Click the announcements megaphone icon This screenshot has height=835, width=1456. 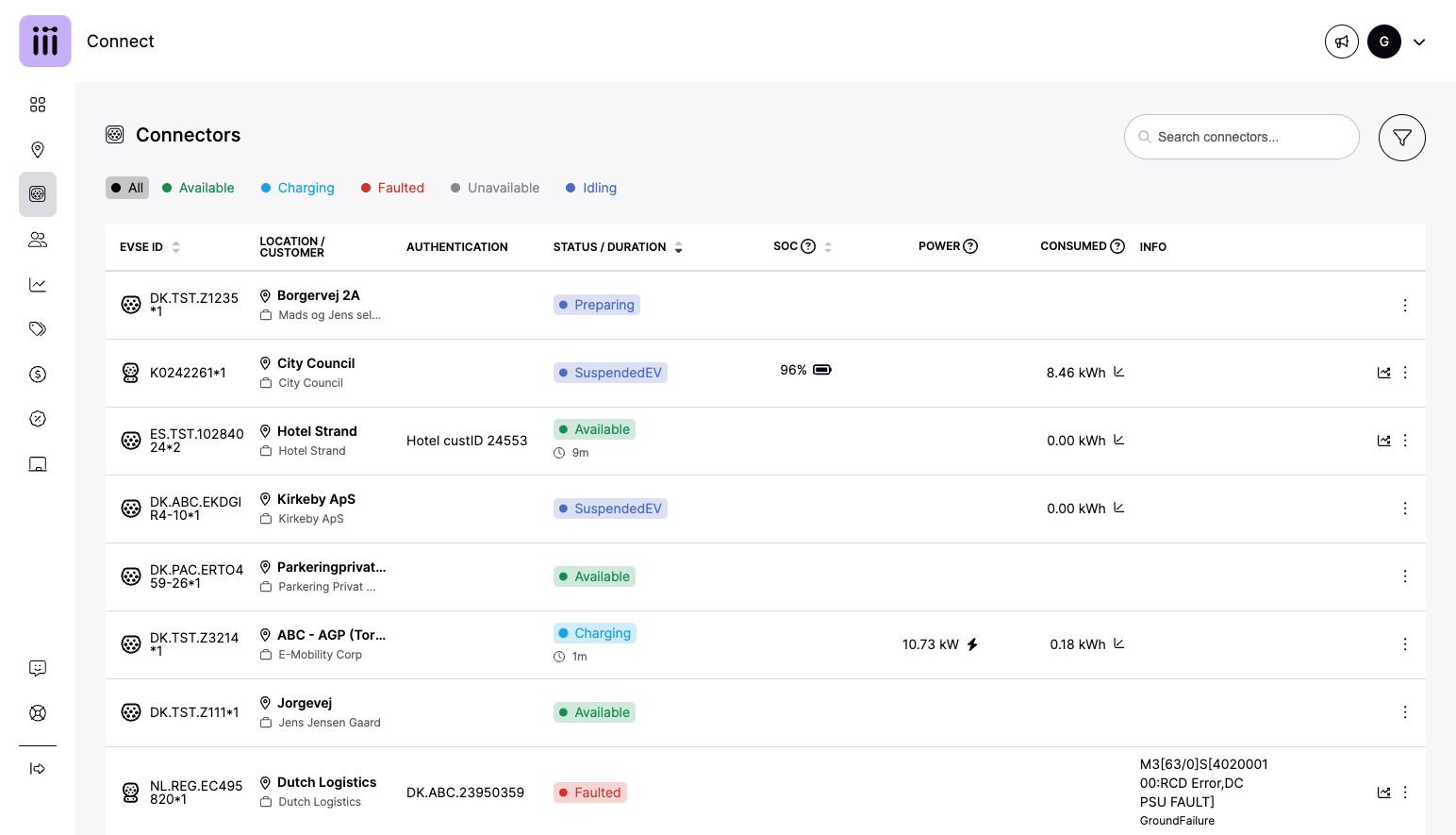(1341, 42)
